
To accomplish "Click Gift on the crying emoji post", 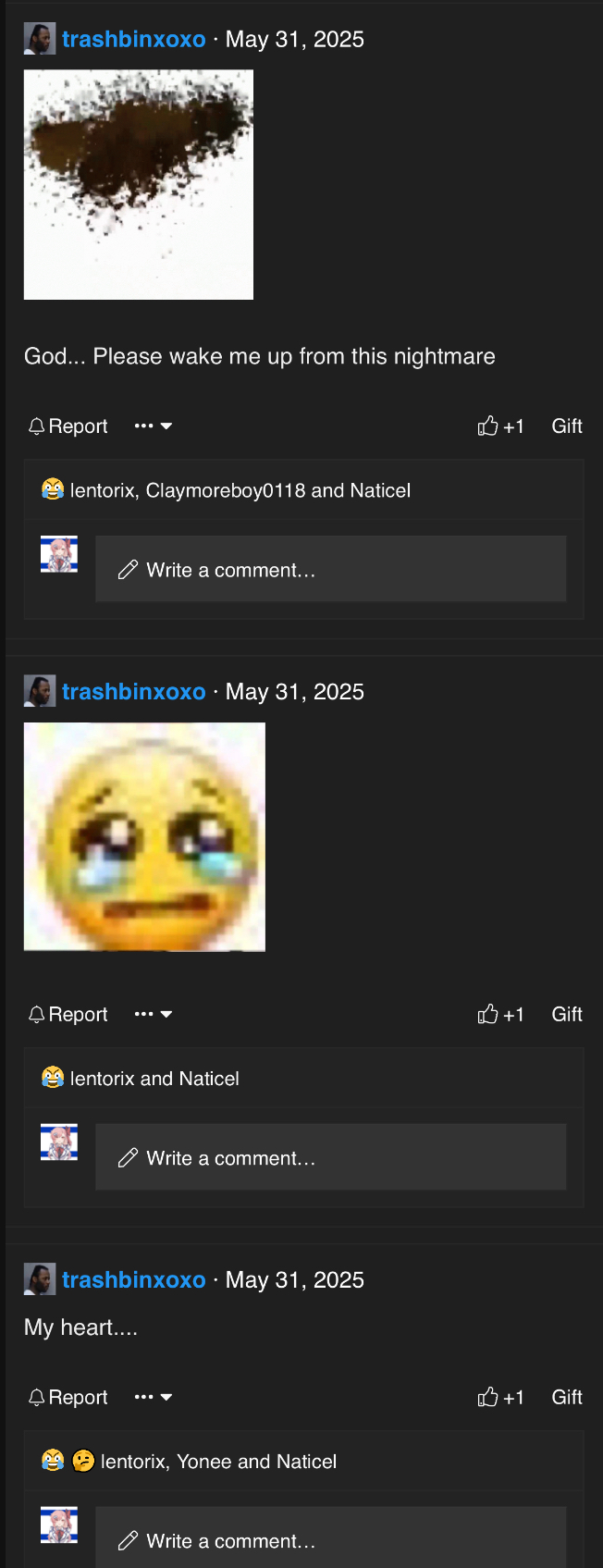I will point(567,1015).
